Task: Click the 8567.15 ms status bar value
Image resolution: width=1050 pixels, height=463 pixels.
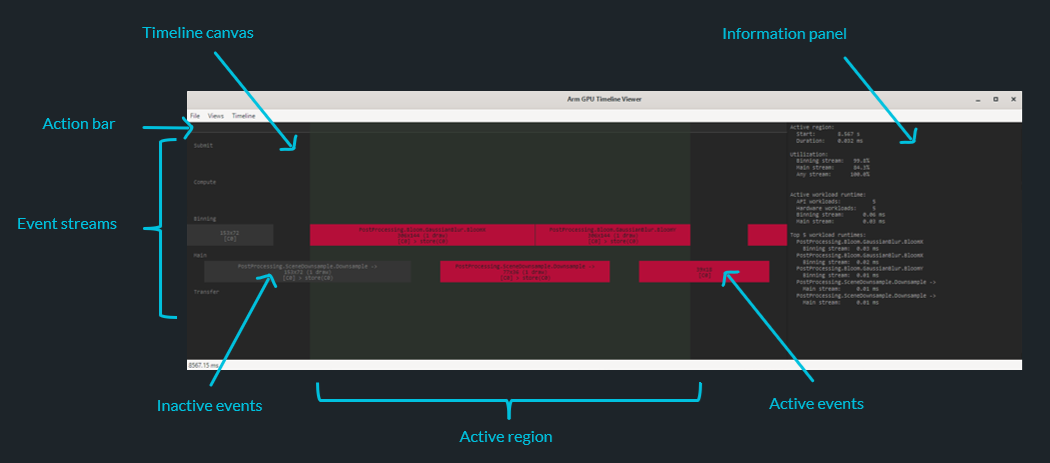Action: 203,365
